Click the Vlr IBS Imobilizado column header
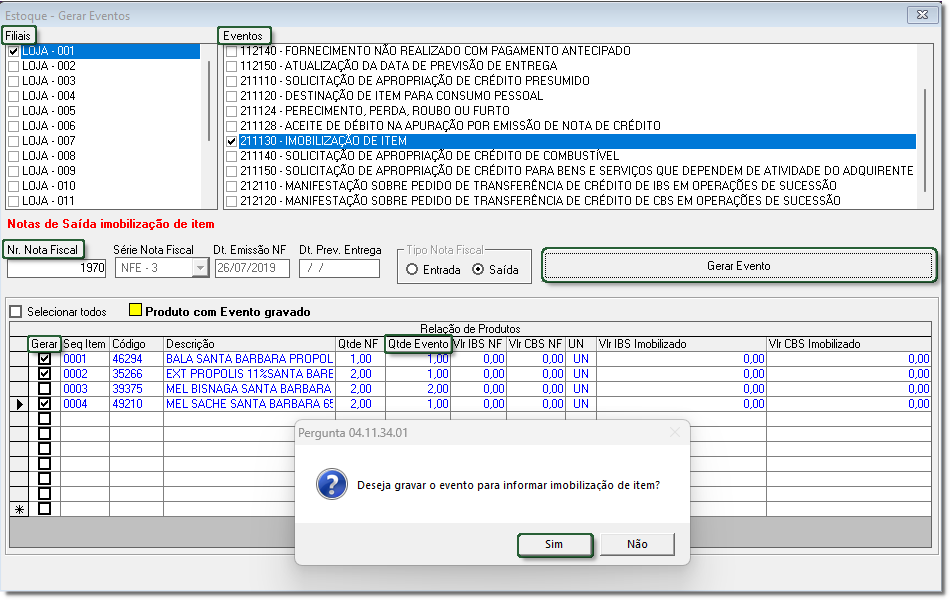The image size is (950, 600). tap(681, 344)
